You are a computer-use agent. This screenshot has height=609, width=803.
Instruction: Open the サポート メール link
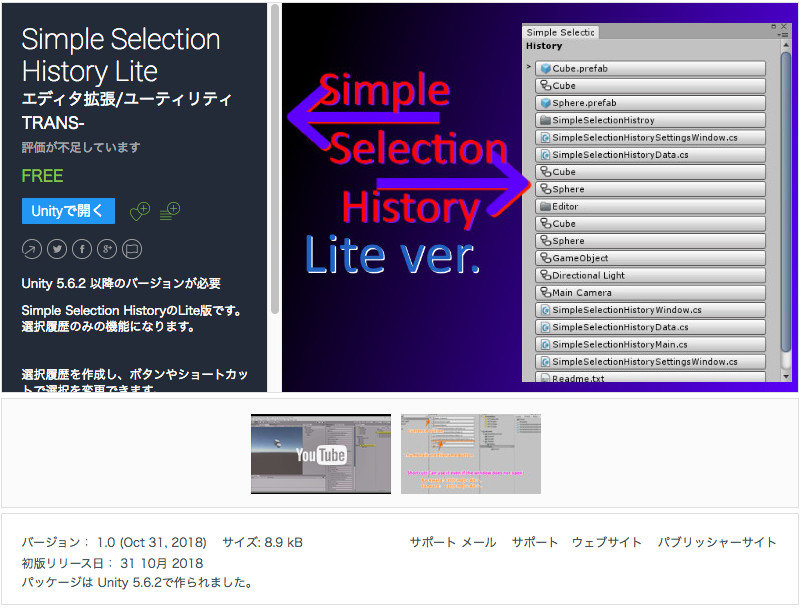coord(453,542)
